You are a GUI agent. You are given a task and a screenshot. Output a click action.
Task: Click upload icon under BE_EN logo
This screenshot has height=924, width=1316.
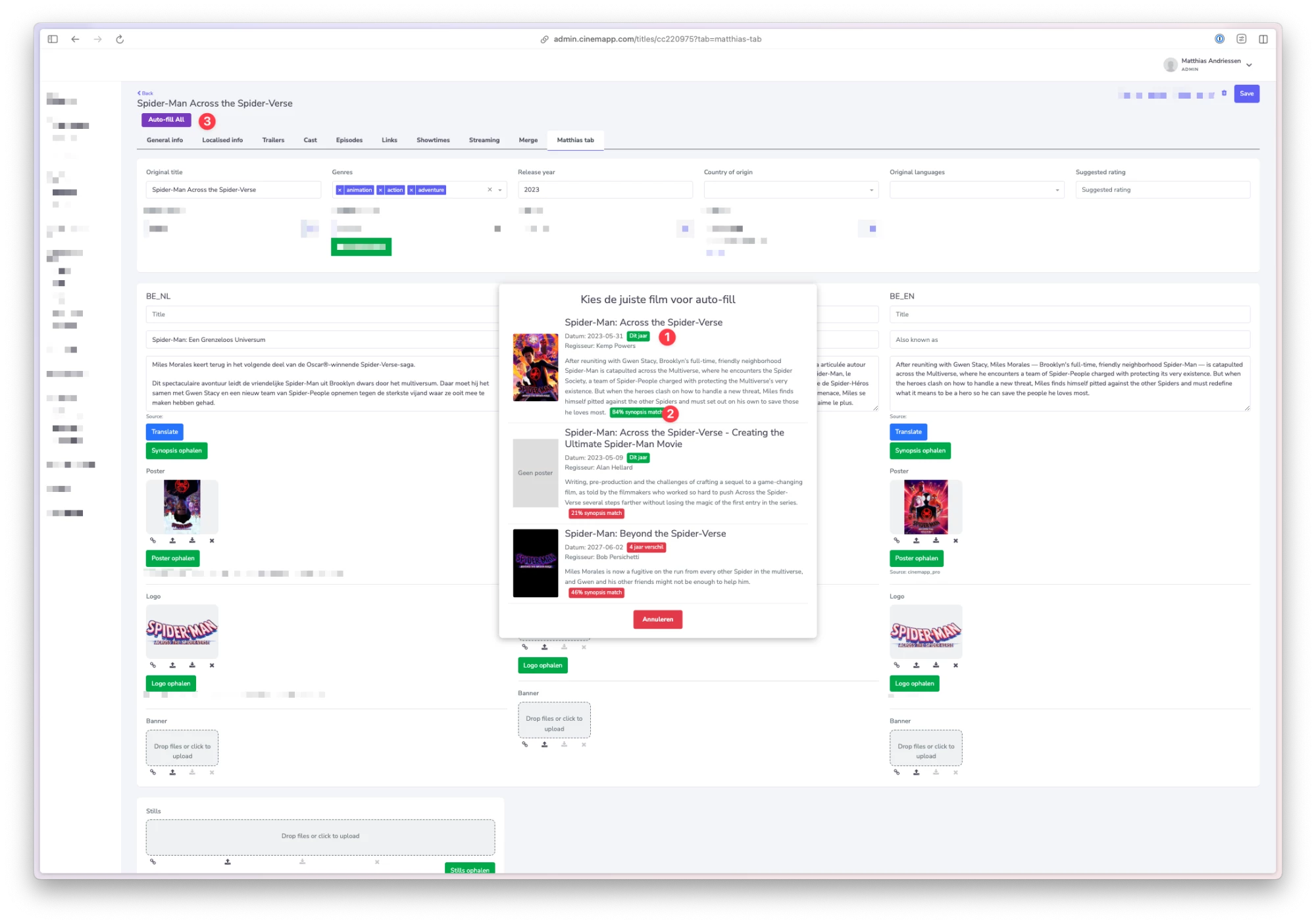click(916, 665)
